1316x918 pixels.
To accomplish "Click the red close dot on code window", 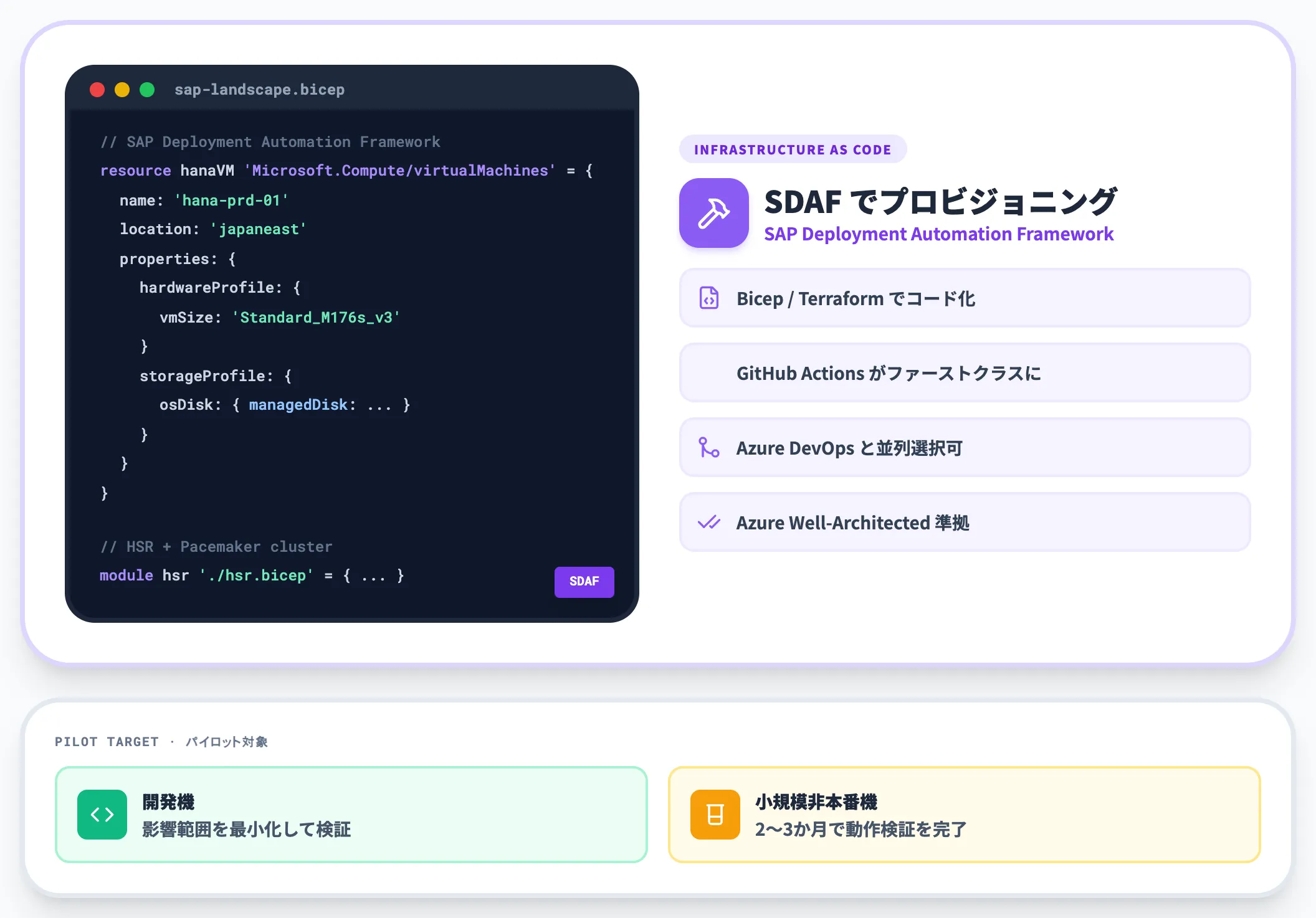I will (x=97, y=90).
